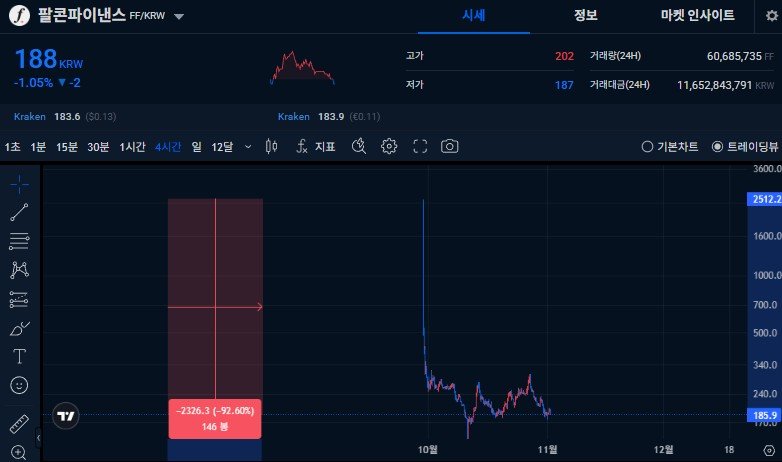Screen dimensions: 782x462
Task: Choose the brush drawing tool
Action: 19,328
